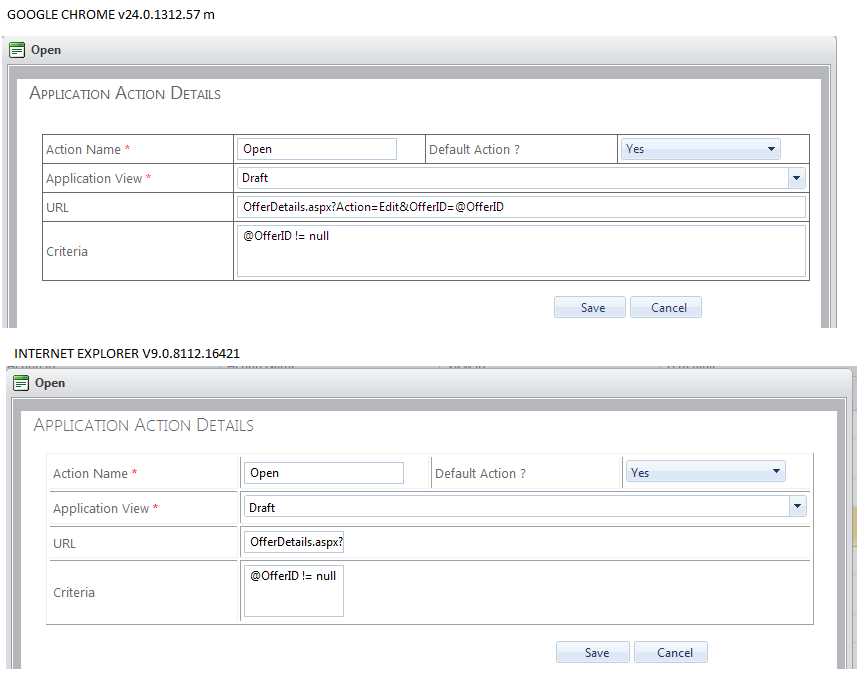Viewport: 864px width, 686px height.
Task: Expand Application View dropdown in Chrome dialog
Action: pos(796,178)
